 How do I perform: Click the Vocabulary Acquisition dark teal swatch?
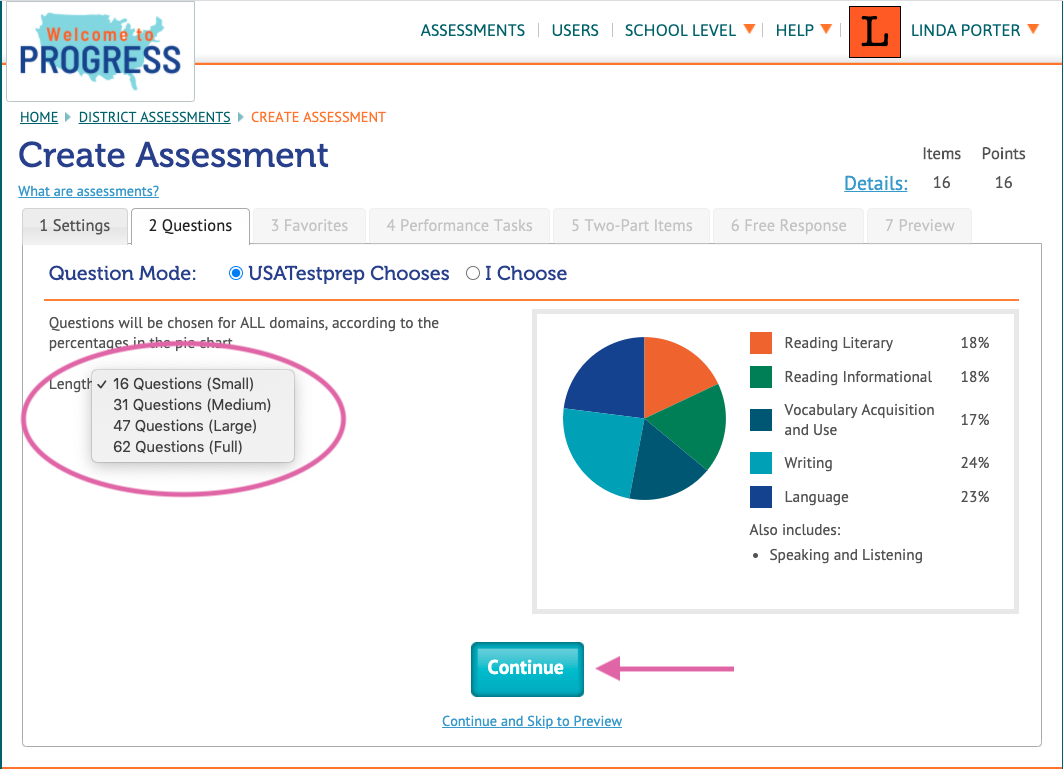click(x=761, y=420)
